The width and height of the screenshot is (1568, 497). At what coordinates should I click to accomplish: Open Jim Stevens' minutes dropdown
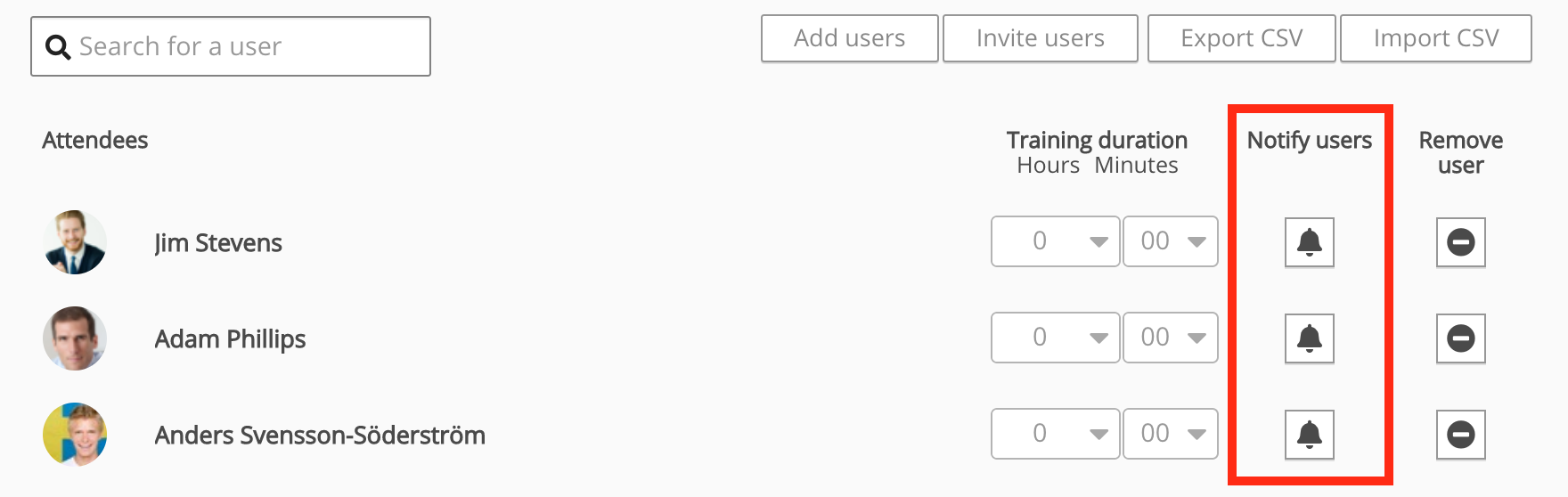pos(1171,241)
